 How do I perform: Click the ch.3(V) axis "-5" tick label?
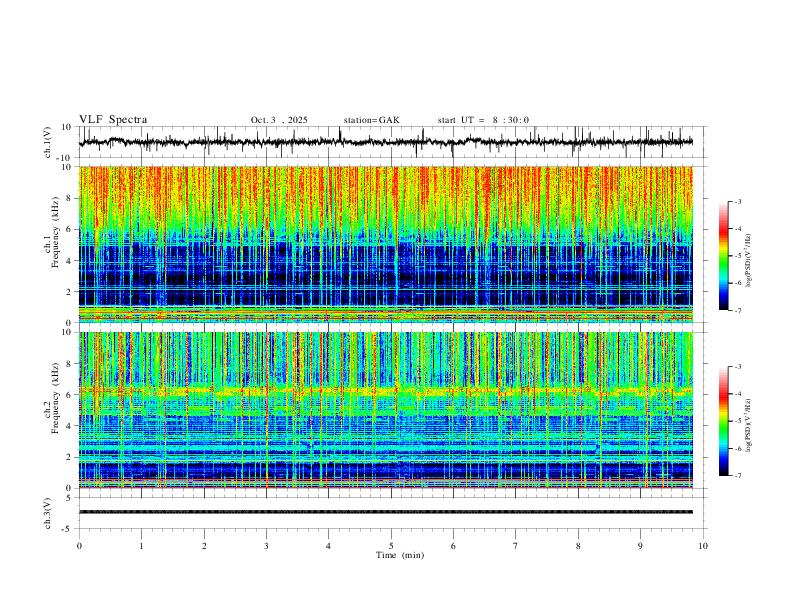(x=68, y=529)
